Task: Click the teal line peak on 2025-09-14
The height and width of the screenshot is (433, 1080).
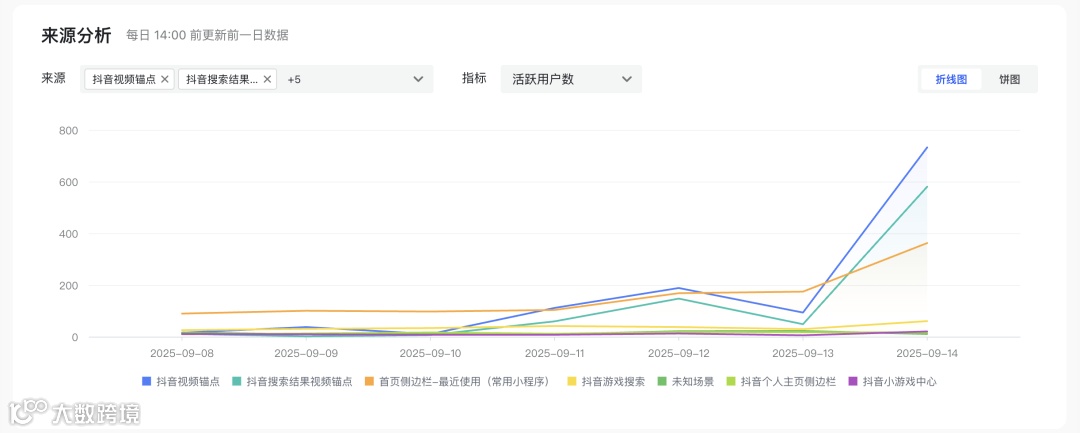Action: click(927, 187)
